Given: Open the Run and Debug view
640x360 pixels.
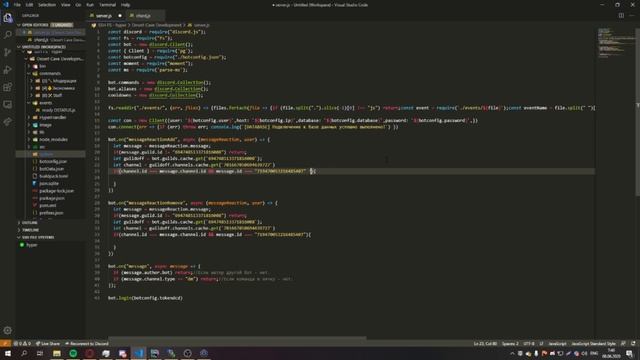Looking at the screenshot, I should tap(7, 70).
